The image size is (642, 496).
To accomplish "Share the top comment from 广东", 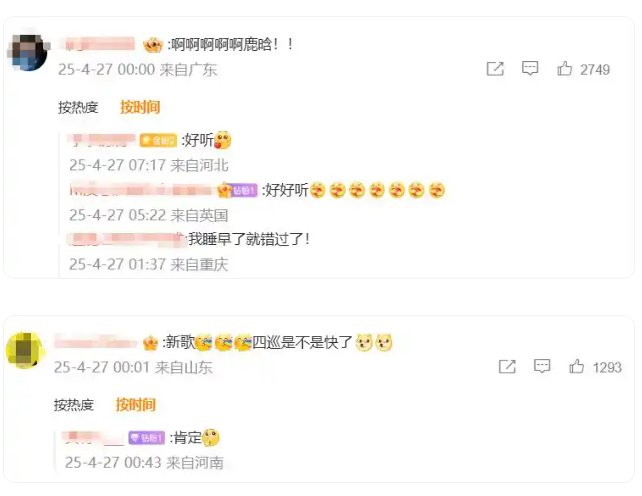I will click(495, 69).
